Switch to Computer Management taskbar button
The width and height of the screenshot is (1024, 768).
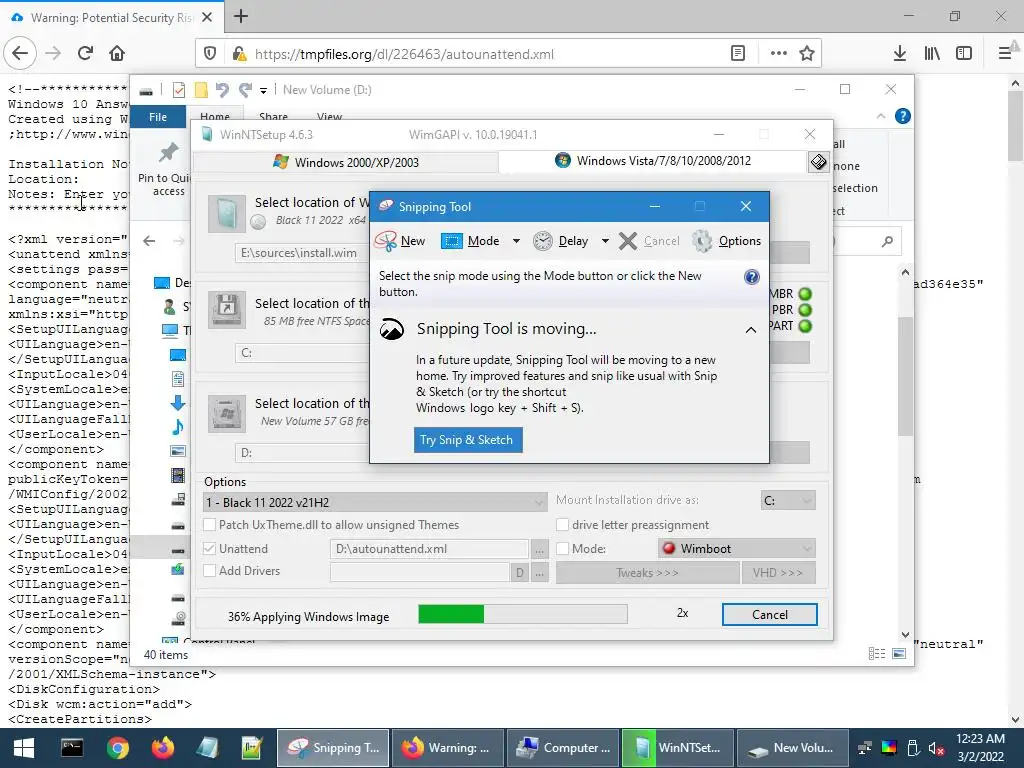[x=562, y=748]
